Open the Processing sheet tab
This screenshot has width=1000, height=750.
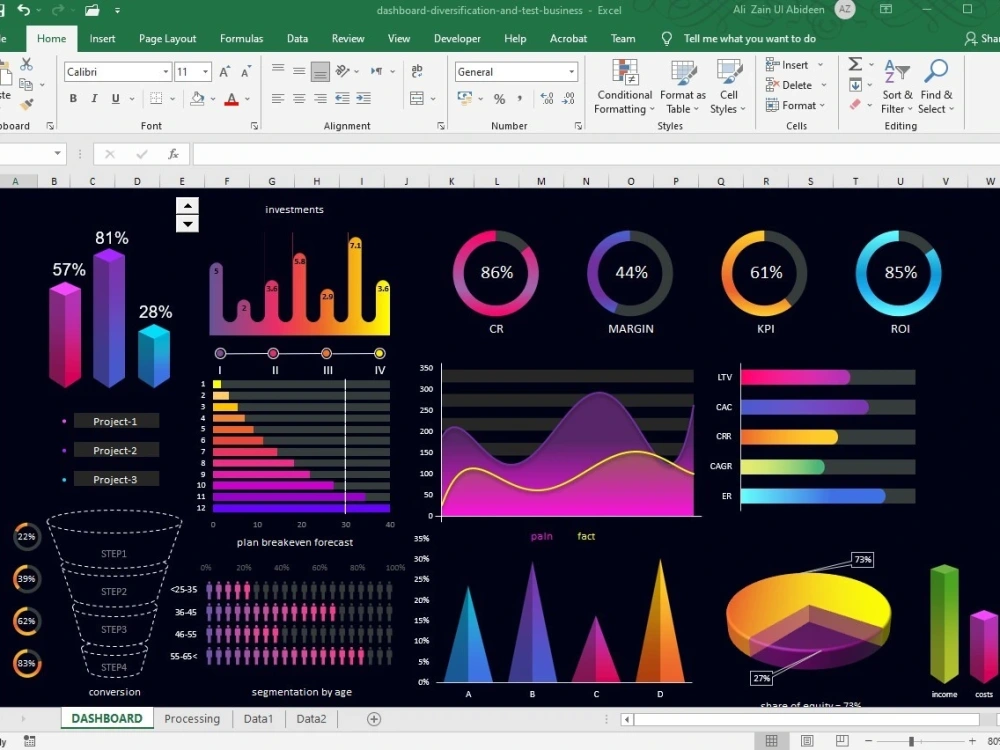(x=192, y=718)
